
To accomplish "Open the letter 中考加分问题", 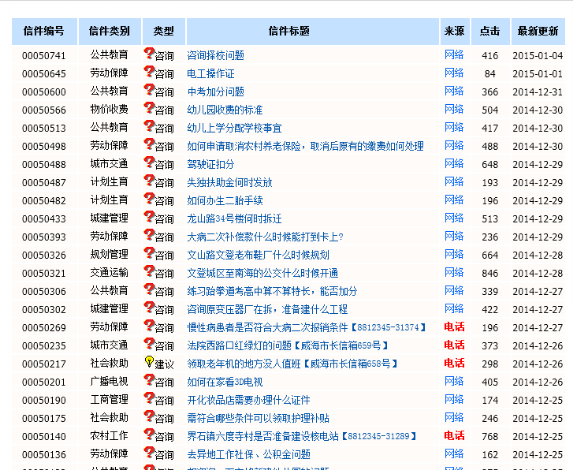I will pyautogui.click(x=216, y=92).
